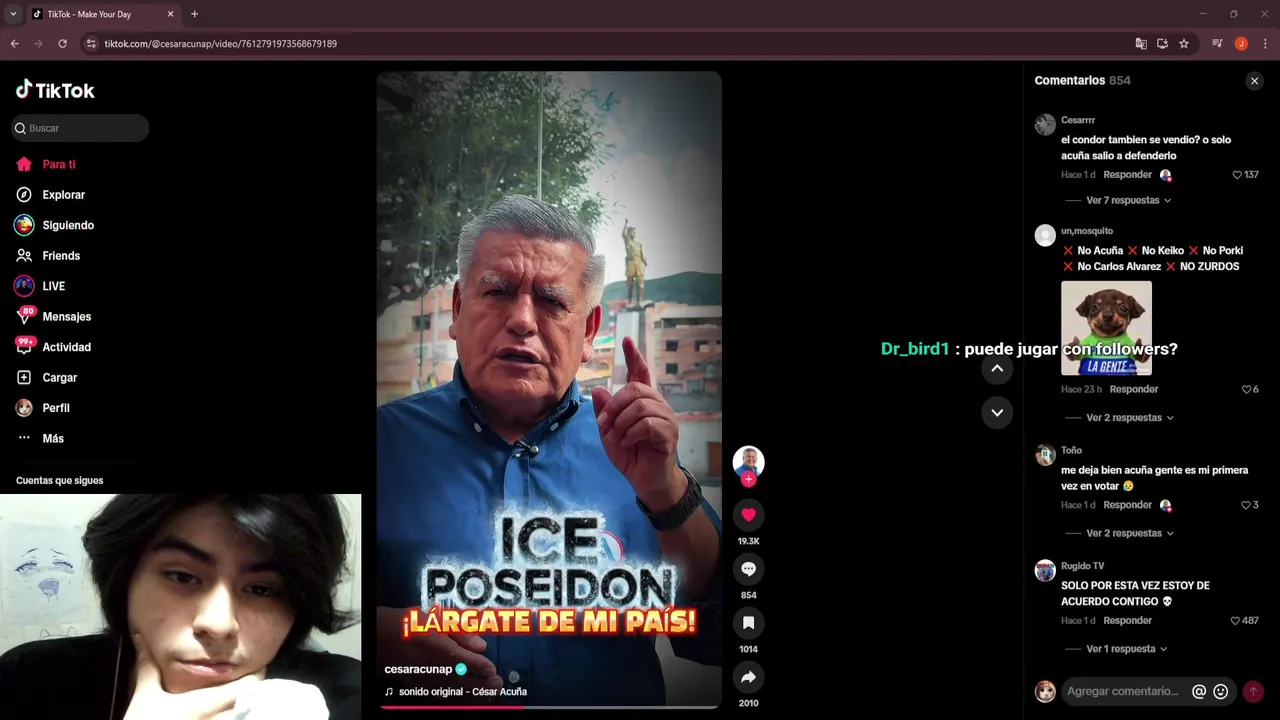Image resolution: width=1280 pixels, height=720 pixels.
Task: Open un.mosquito's profile name
Action: [x=1087, y=231]
